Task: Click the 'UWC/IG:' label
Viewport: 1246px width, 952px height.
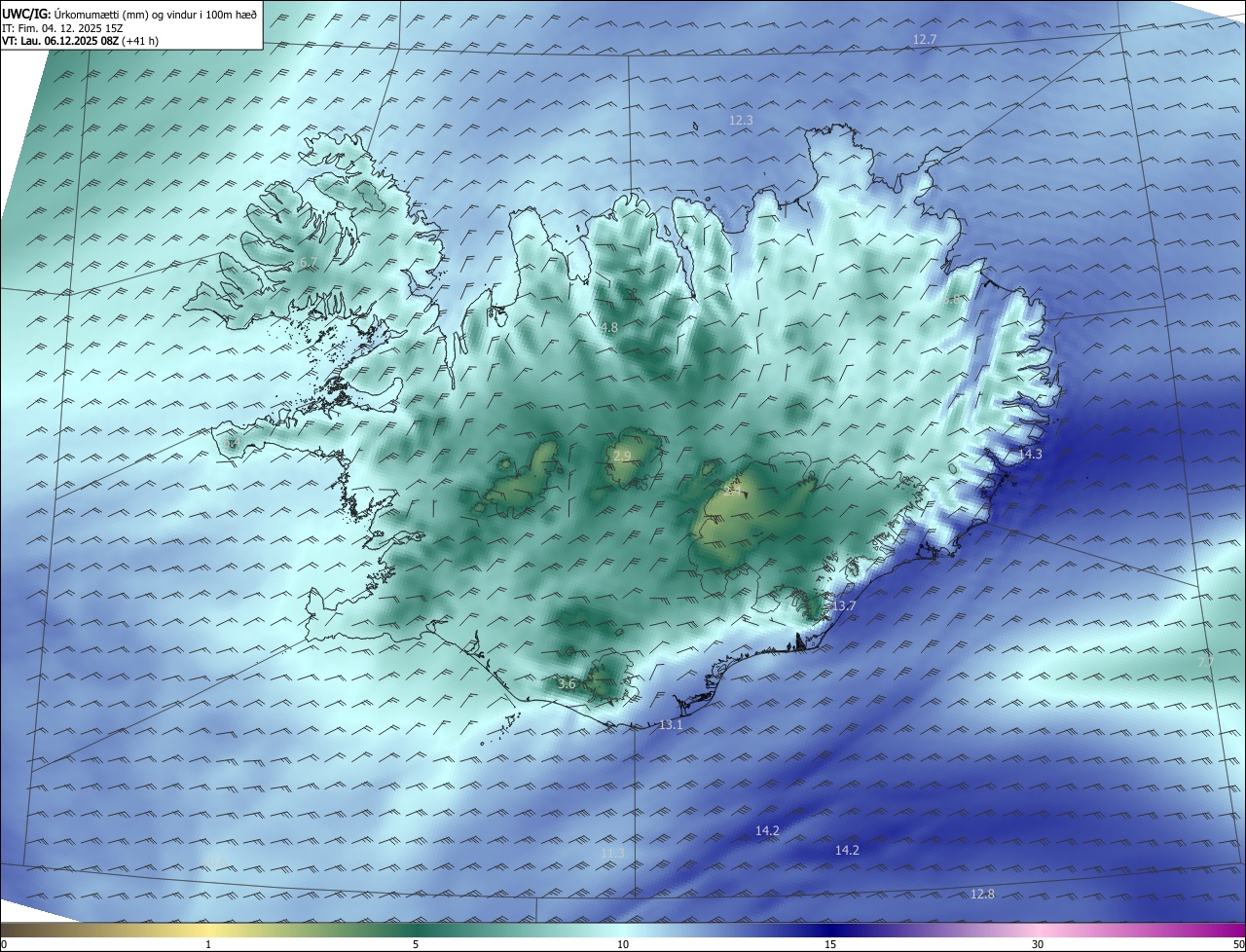Action: 26,14
